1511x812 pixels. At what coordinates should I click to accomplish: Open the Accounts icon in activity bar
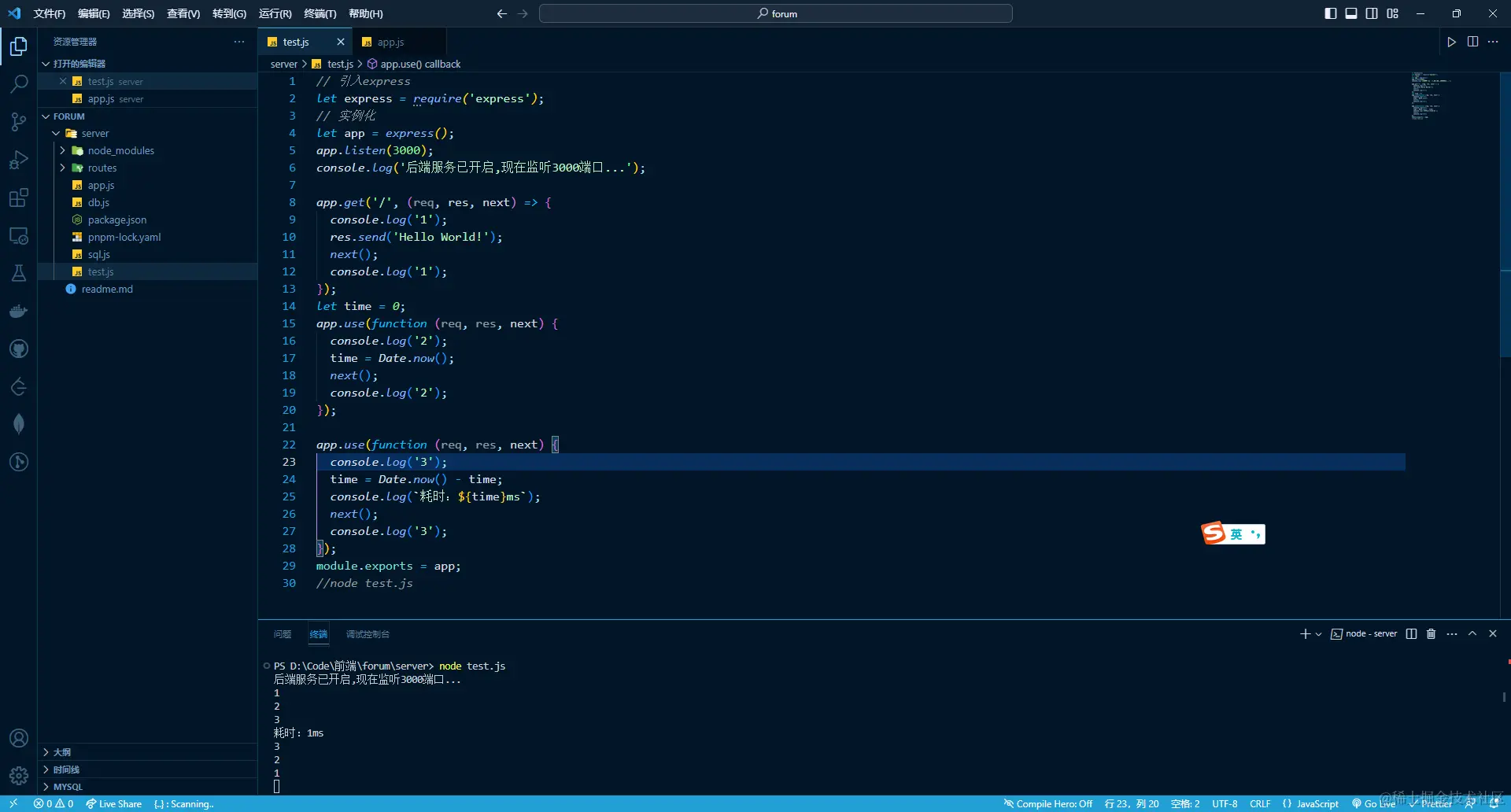[x=19, y=738]
